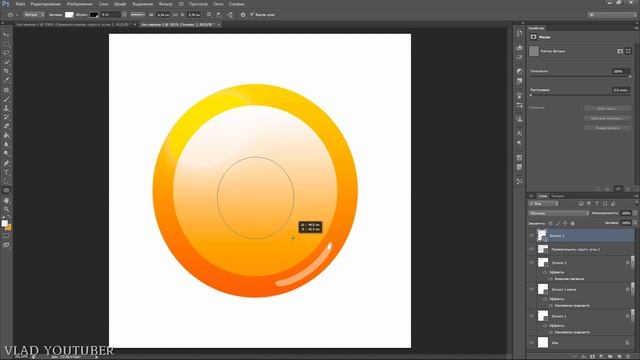Viewport: 640px width, 360px height.
Task: Enable lock transparent pixels in Layers
Action: (550, 223)
